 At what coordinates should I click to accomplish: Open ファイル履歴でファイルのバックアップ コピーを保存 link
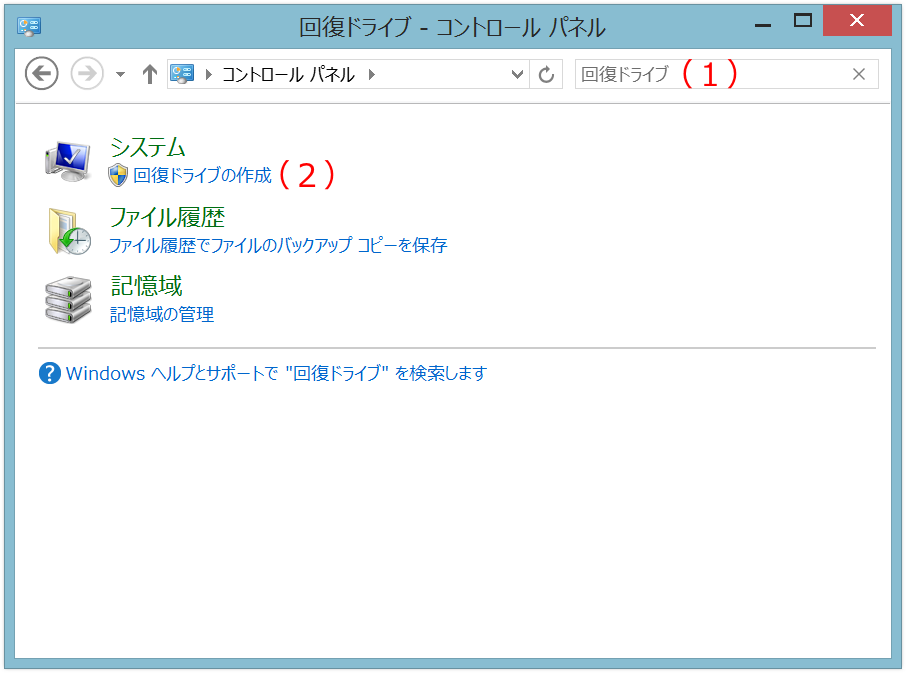(279, 246)
